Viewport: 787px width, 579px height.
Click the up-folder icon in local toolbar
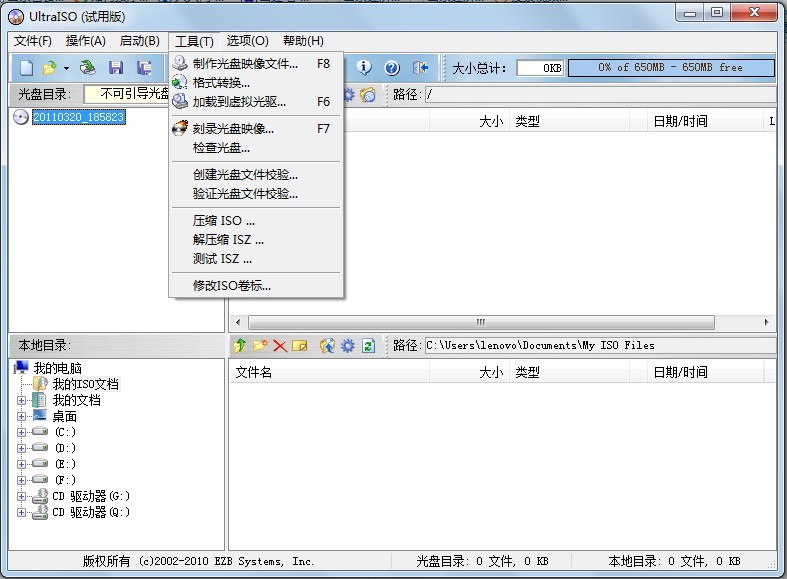click(x=240, y=346)
